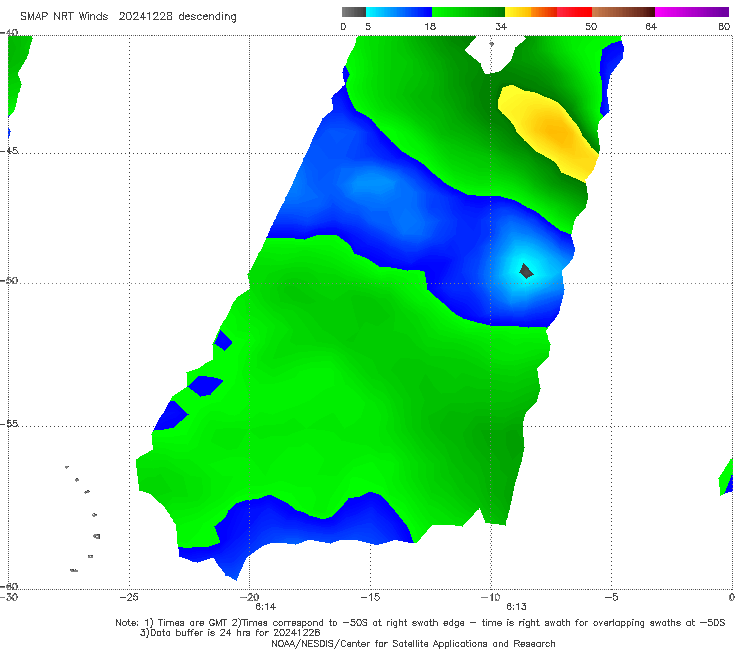Pick the green segment of the color bar
The height and width of the screenshot is (650, 740).
coord(468,12)
